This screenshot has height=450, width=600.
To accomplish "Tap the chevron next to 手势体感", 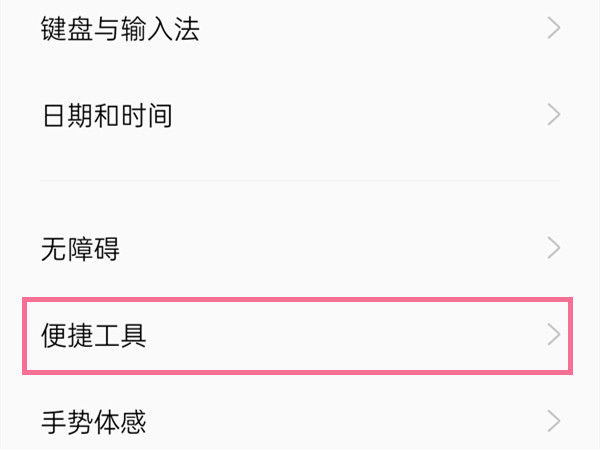I will 554,421.
